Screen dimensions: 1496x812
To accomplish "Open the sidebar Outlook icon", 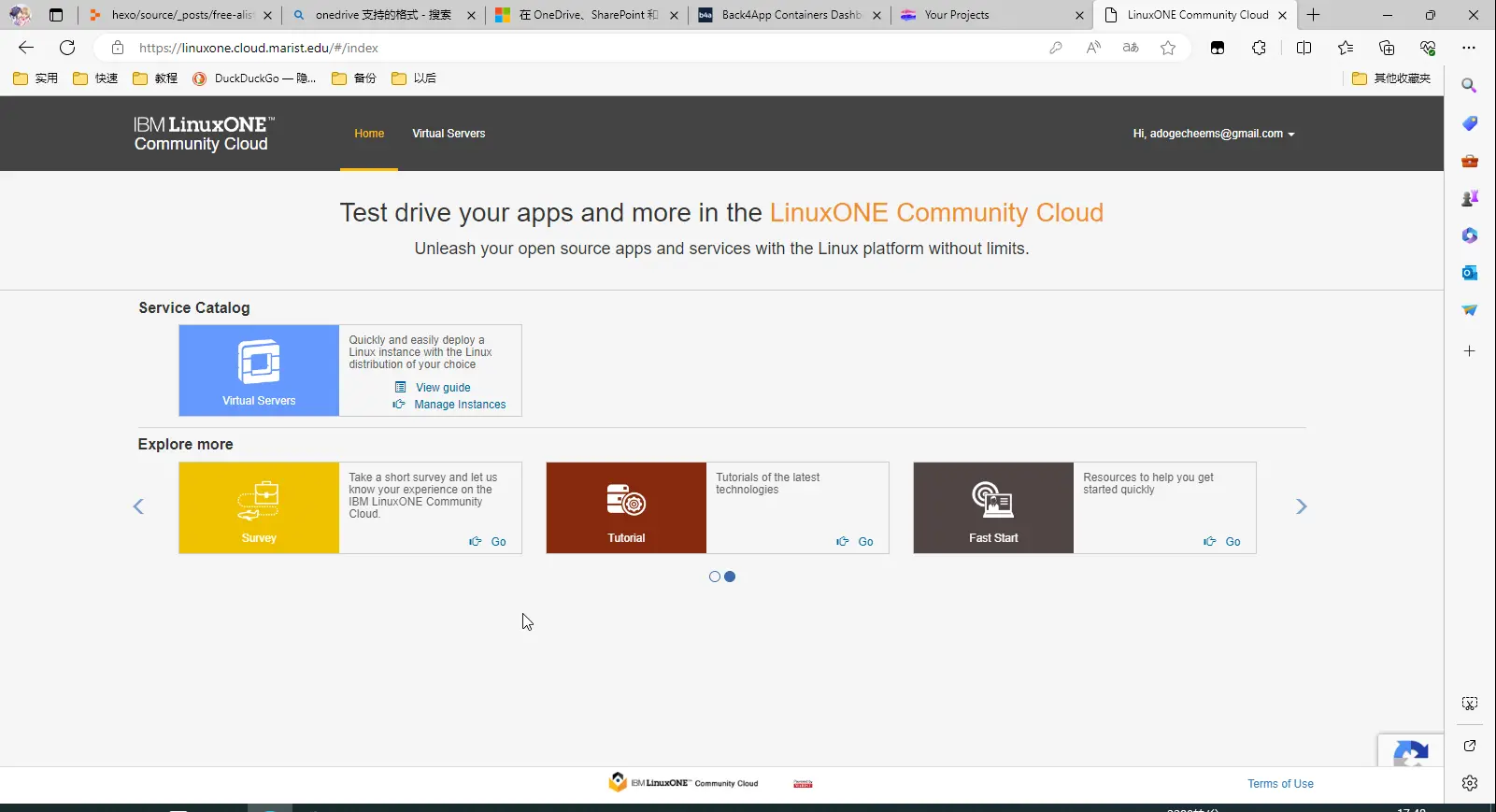I will pos(1470,273).
